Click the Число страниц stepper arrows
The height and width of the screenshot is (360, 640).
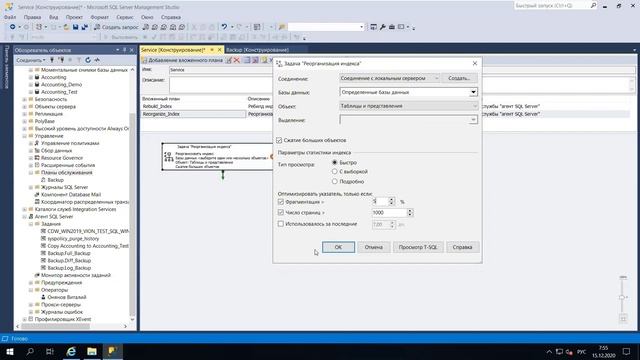(410, 213)
